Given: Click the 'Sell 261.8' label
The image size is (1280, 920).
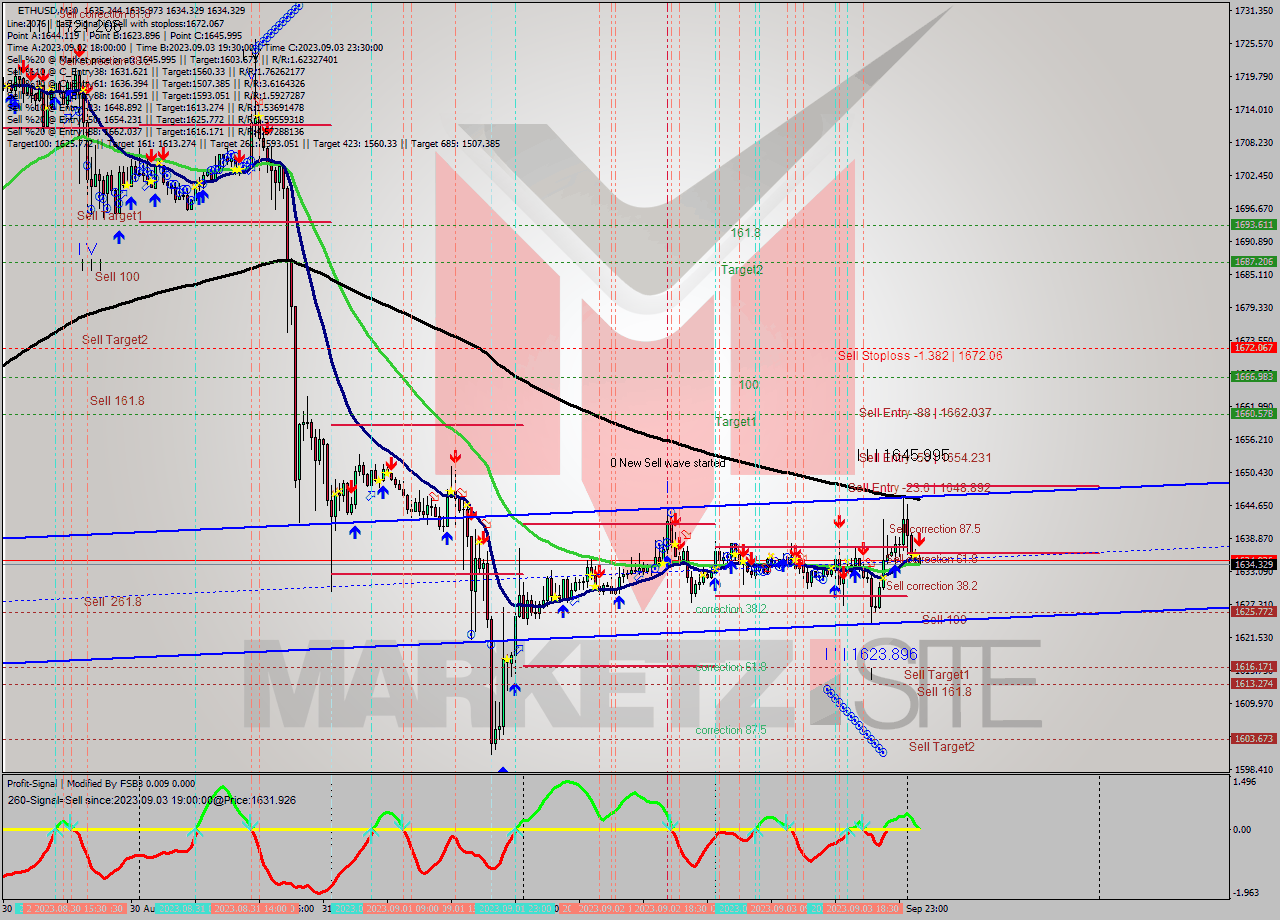Looking at the screenshot, I should point(113,602).
